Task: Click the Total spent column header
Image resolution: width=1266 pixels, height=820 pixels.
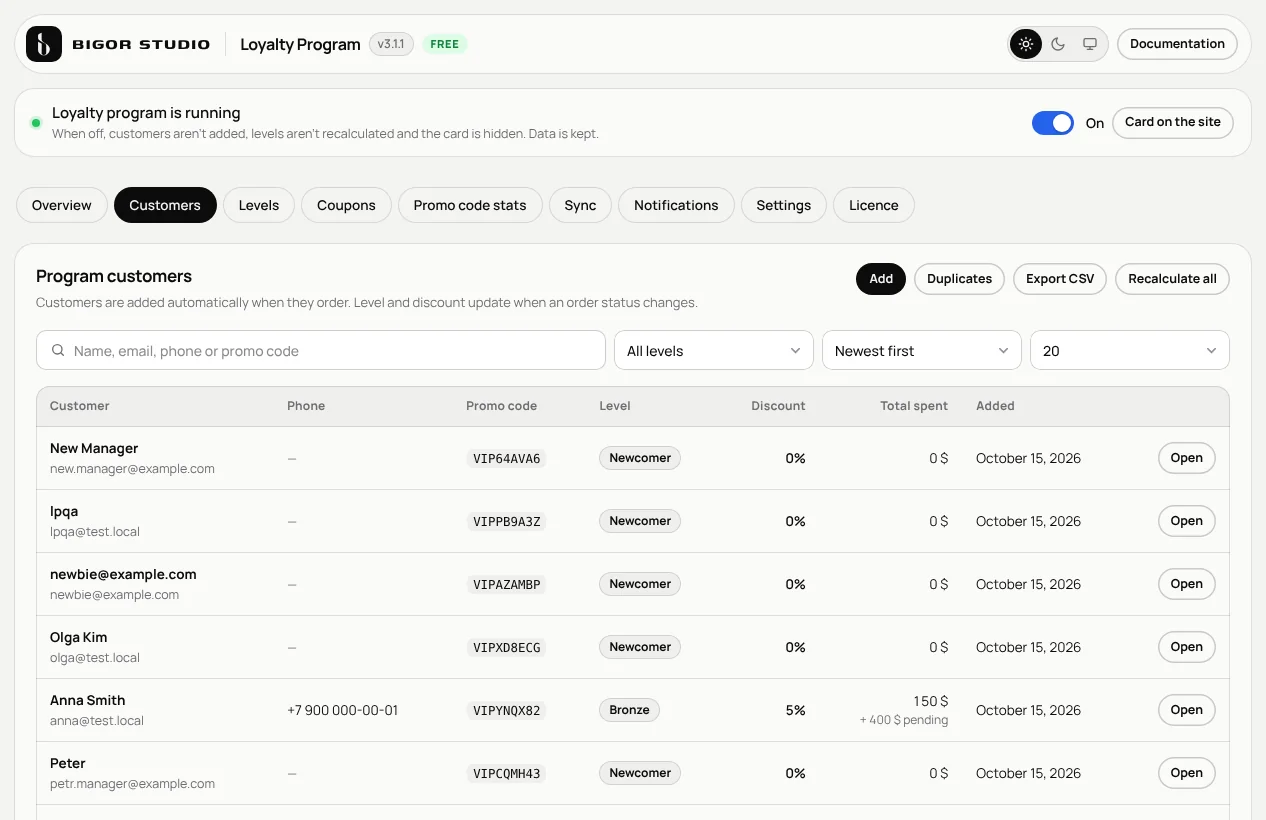Action: tap(914, 406)
